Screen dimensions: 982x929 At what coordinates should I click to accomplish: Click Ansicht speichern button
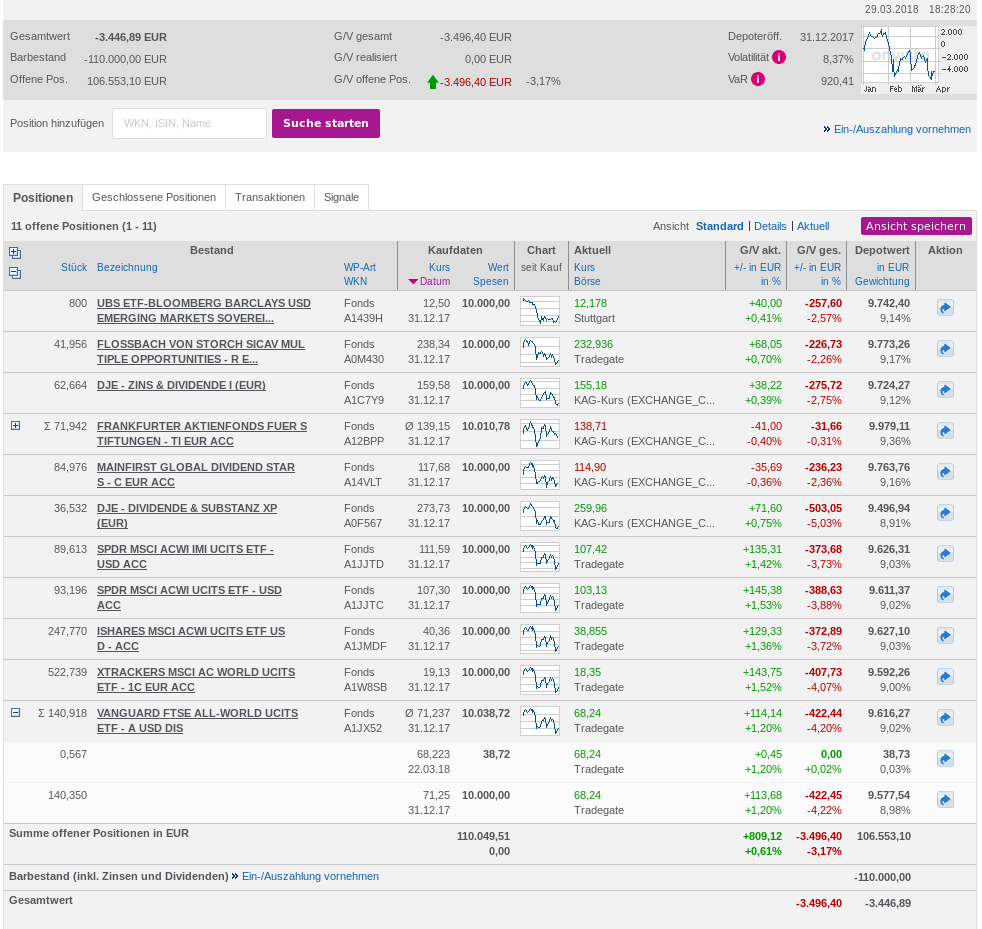tap(916, 226)
